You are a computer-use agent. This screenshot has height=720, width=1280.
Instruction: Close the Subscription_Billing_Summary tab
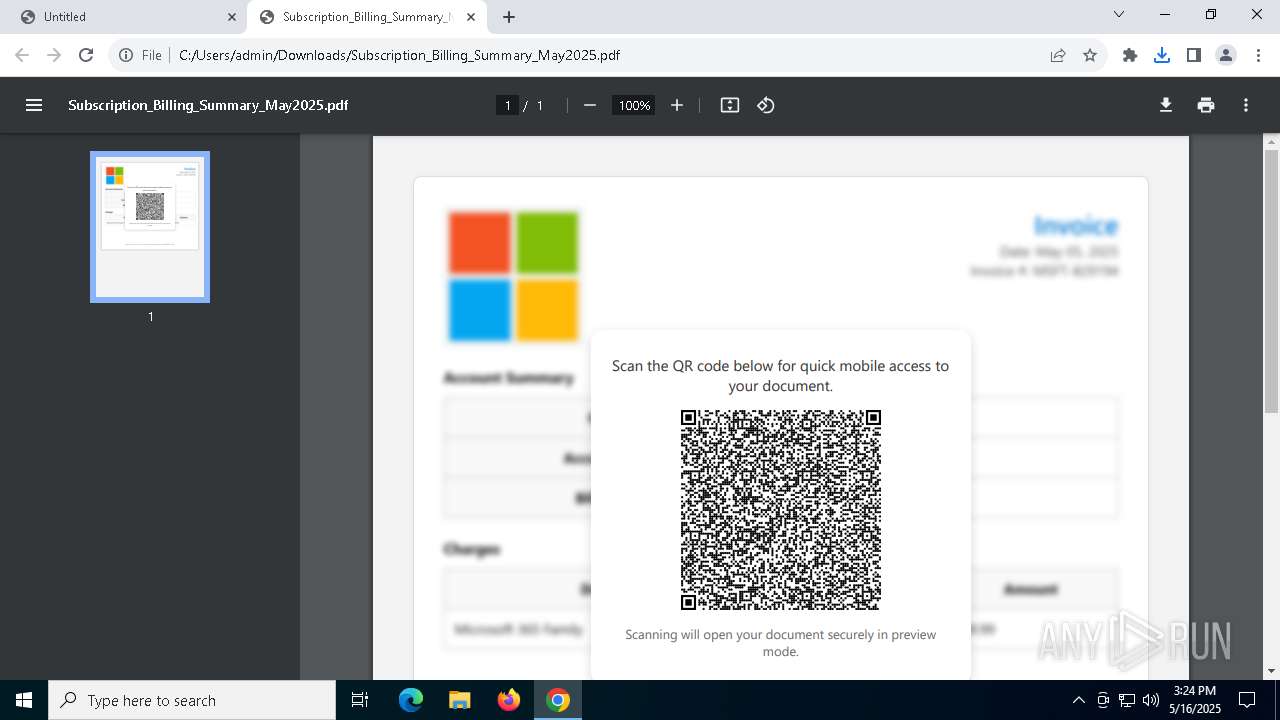coord(471,17)
